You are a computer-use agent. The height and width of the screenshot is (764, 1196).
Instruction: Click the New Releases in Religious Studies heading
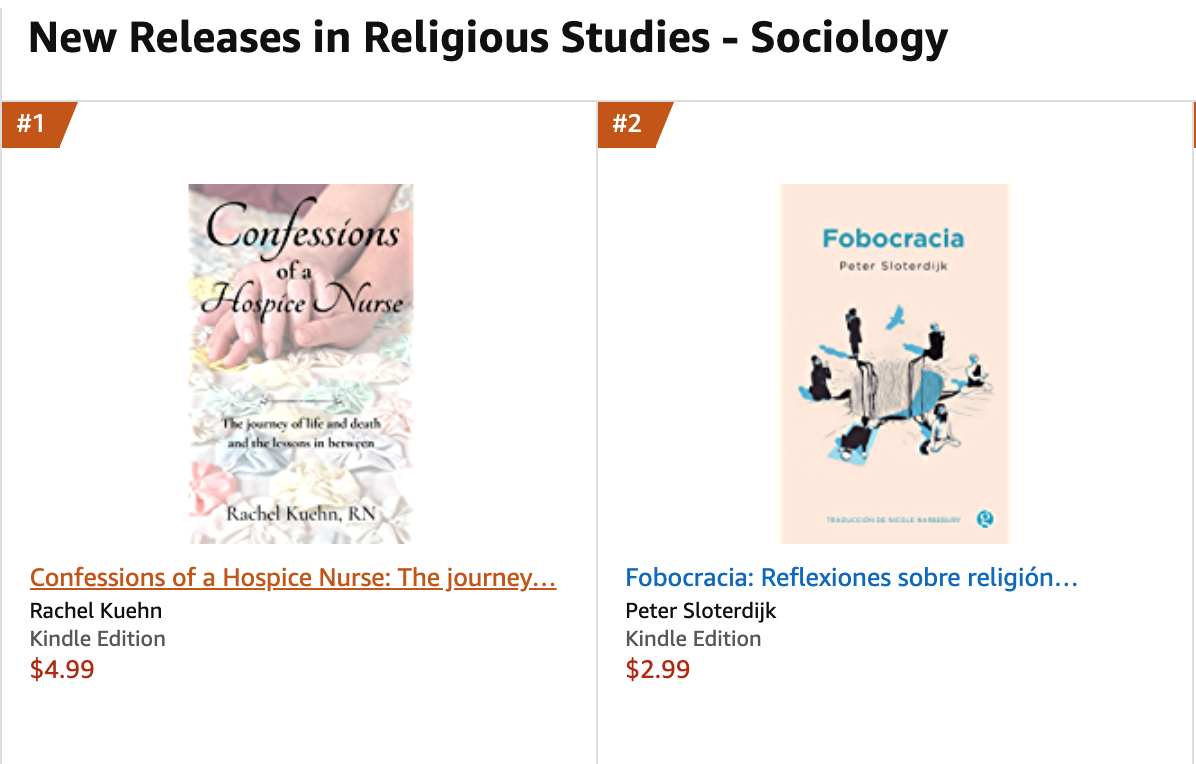tap(488, 38)
